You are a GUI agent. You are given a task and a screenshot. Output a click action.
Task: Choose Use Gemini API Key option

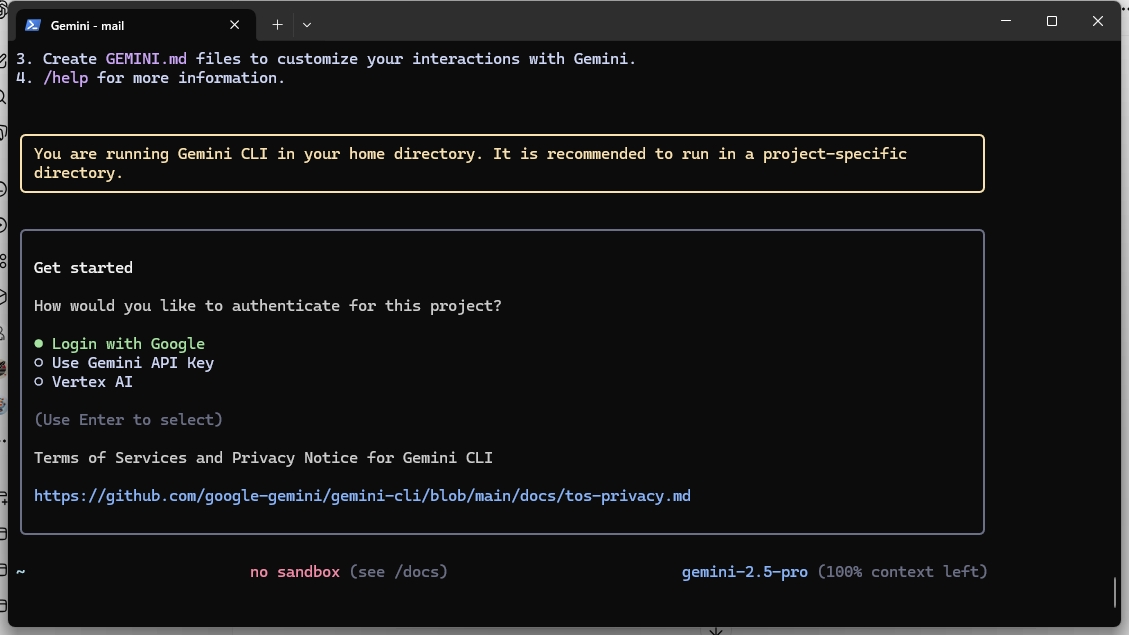[x=132, y=363]
